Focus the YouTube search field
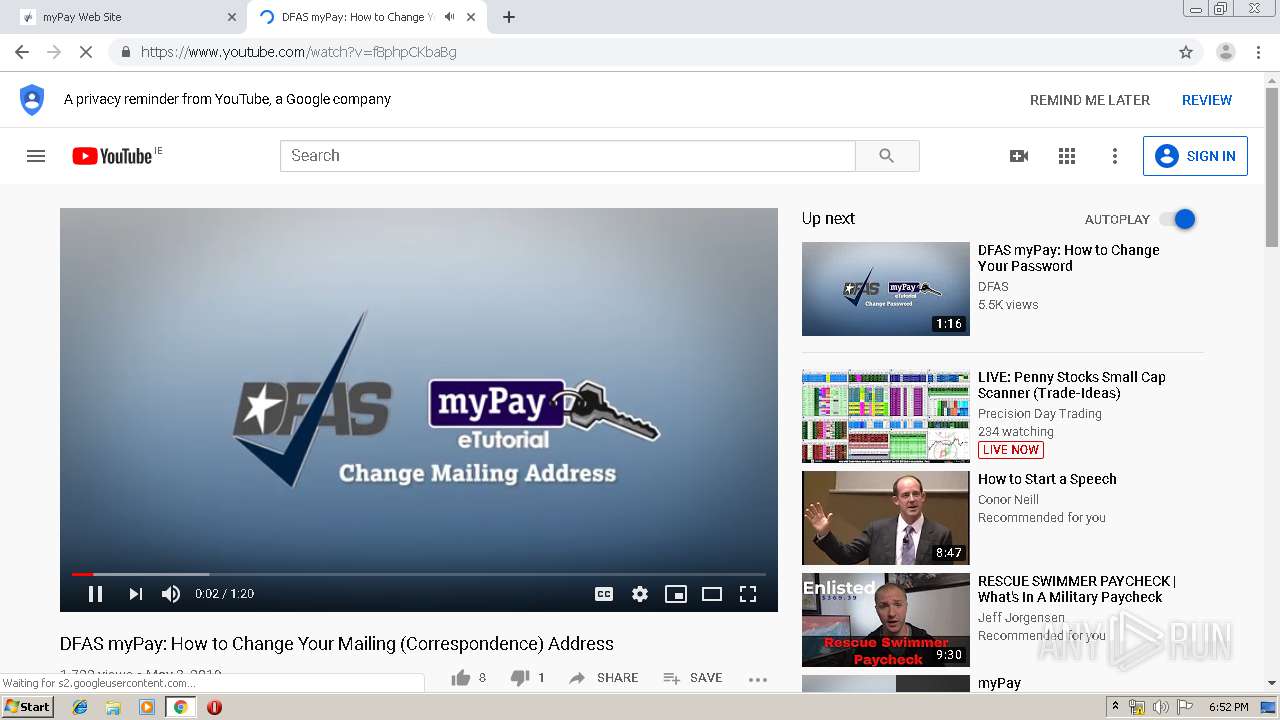 [x=568, y=156]
